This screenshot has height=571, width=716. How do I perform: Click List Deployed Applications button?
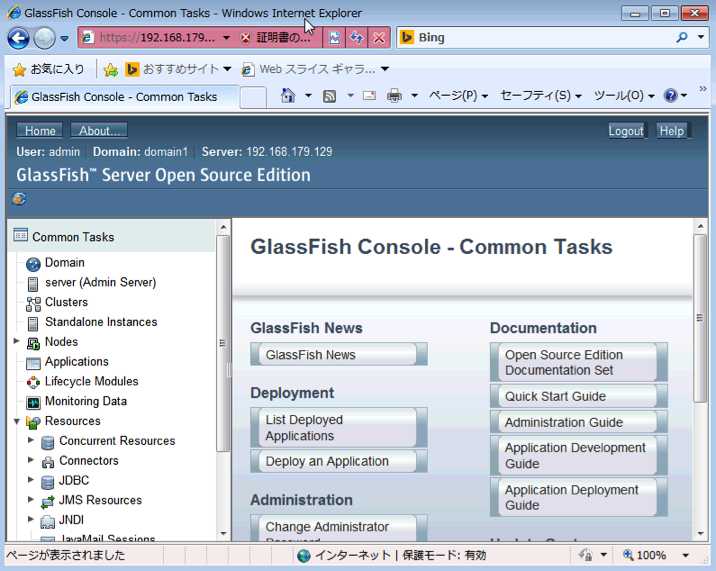339,428
